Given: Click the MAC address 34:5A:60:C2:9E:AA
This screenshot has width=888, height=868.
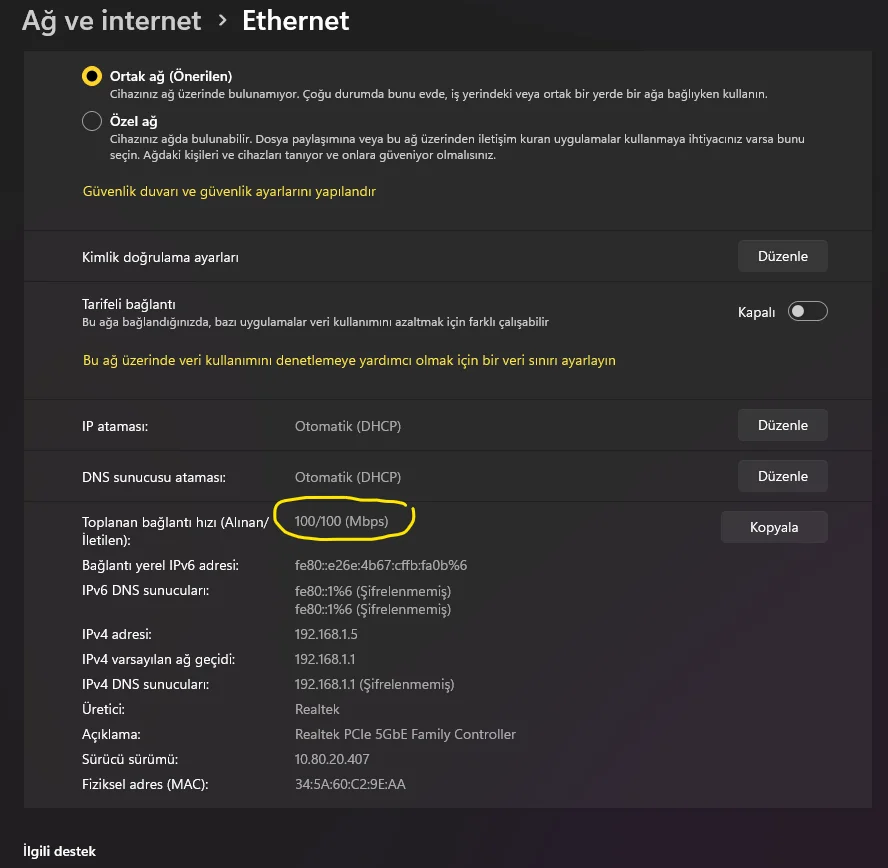Looking at the screenshot, I should tap(350, 784).
